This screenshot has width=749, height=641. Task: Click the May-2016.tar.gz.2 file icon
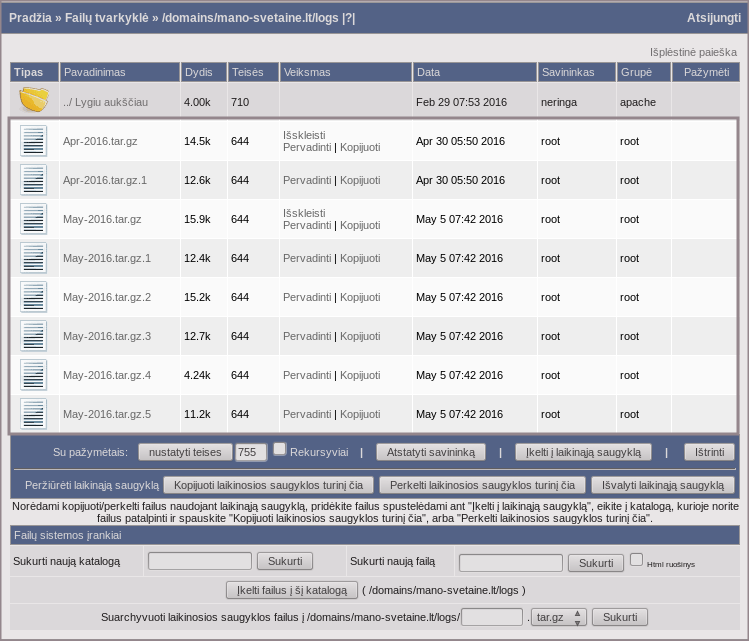click(34, 297)
